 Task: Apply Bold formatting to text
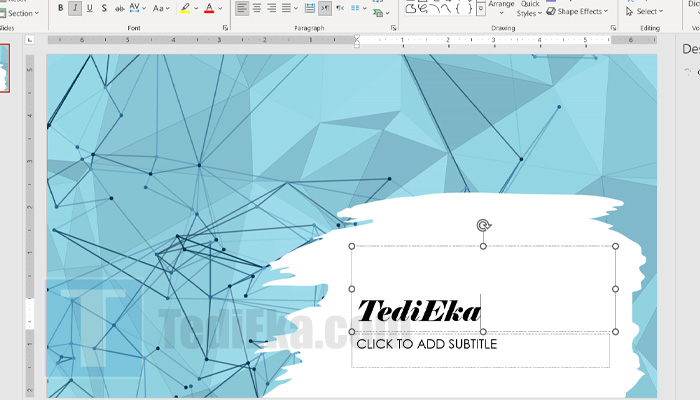[x=61, y=8]
